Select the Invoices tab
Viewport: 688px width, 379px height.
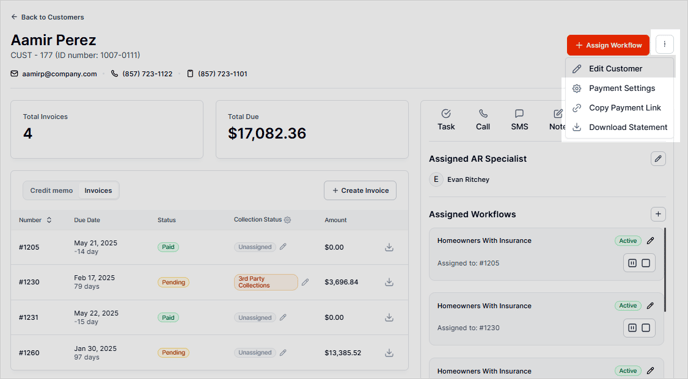coord(98,190)
